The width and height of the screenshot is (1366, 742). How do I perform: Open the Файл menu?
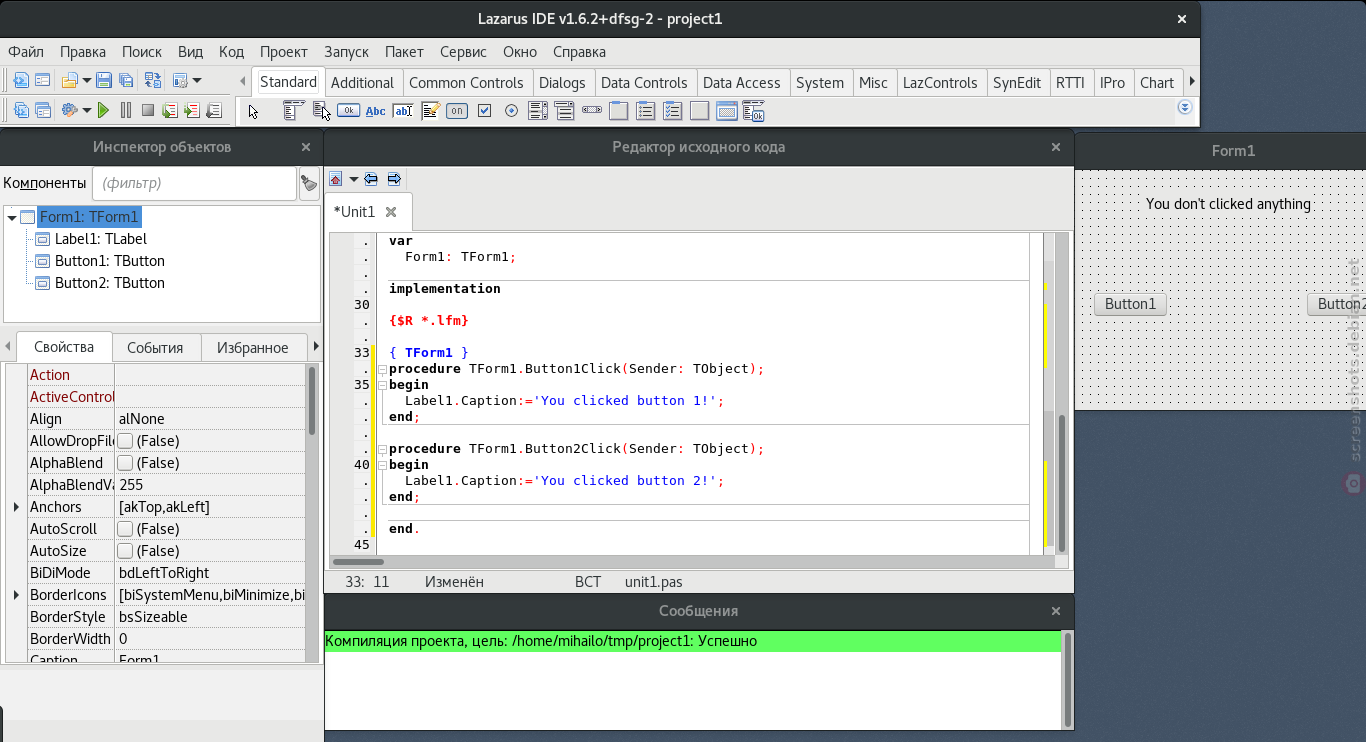point(26,52)
